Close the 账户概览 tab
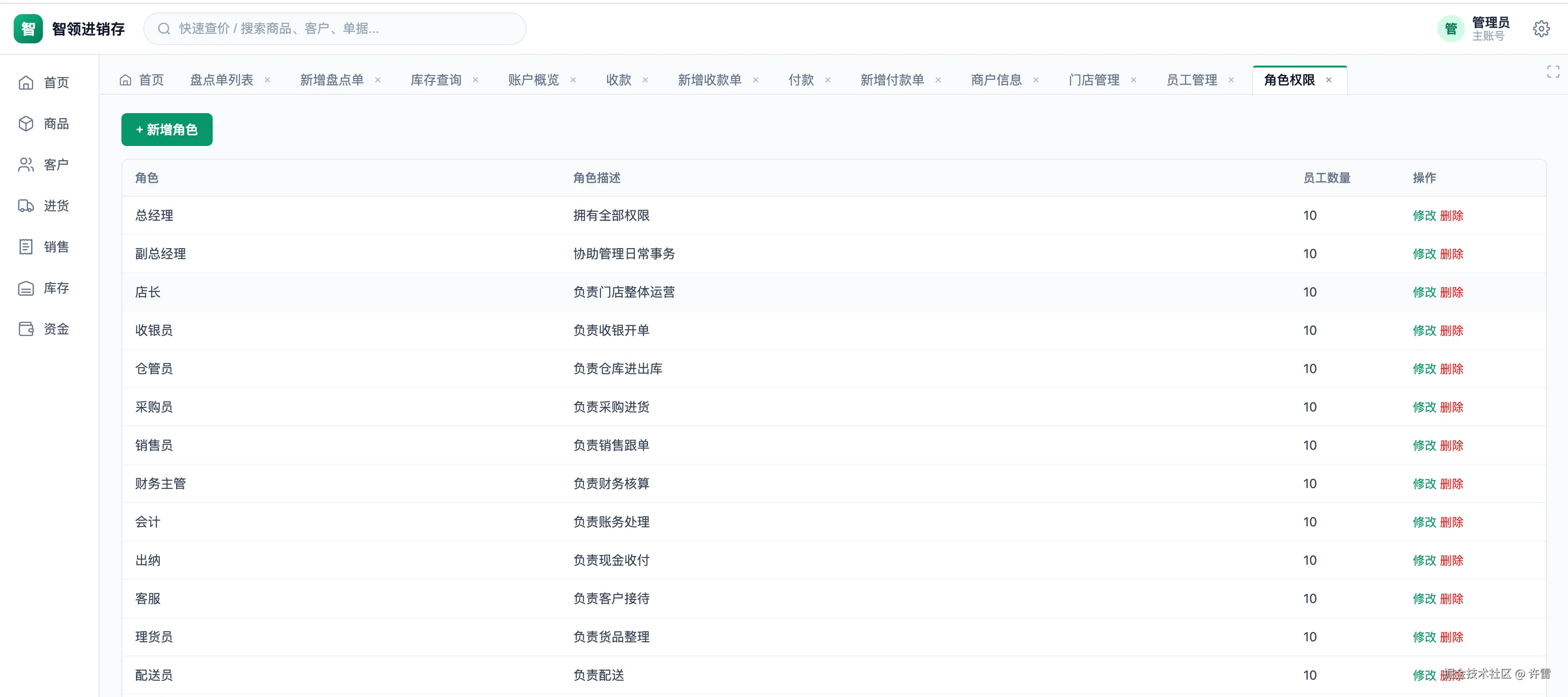This screenshot has height=697, width=1568. [573, 80]
